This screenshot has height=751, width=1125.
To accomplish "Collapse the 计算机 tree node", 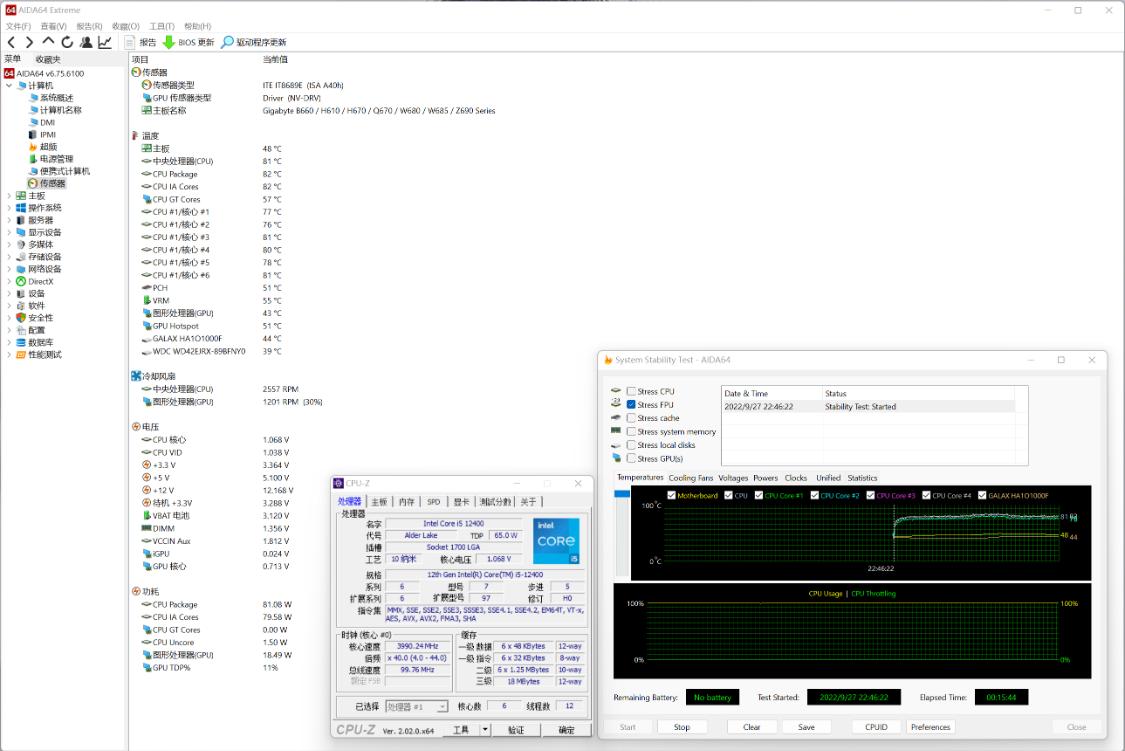I will click(9, 86).
